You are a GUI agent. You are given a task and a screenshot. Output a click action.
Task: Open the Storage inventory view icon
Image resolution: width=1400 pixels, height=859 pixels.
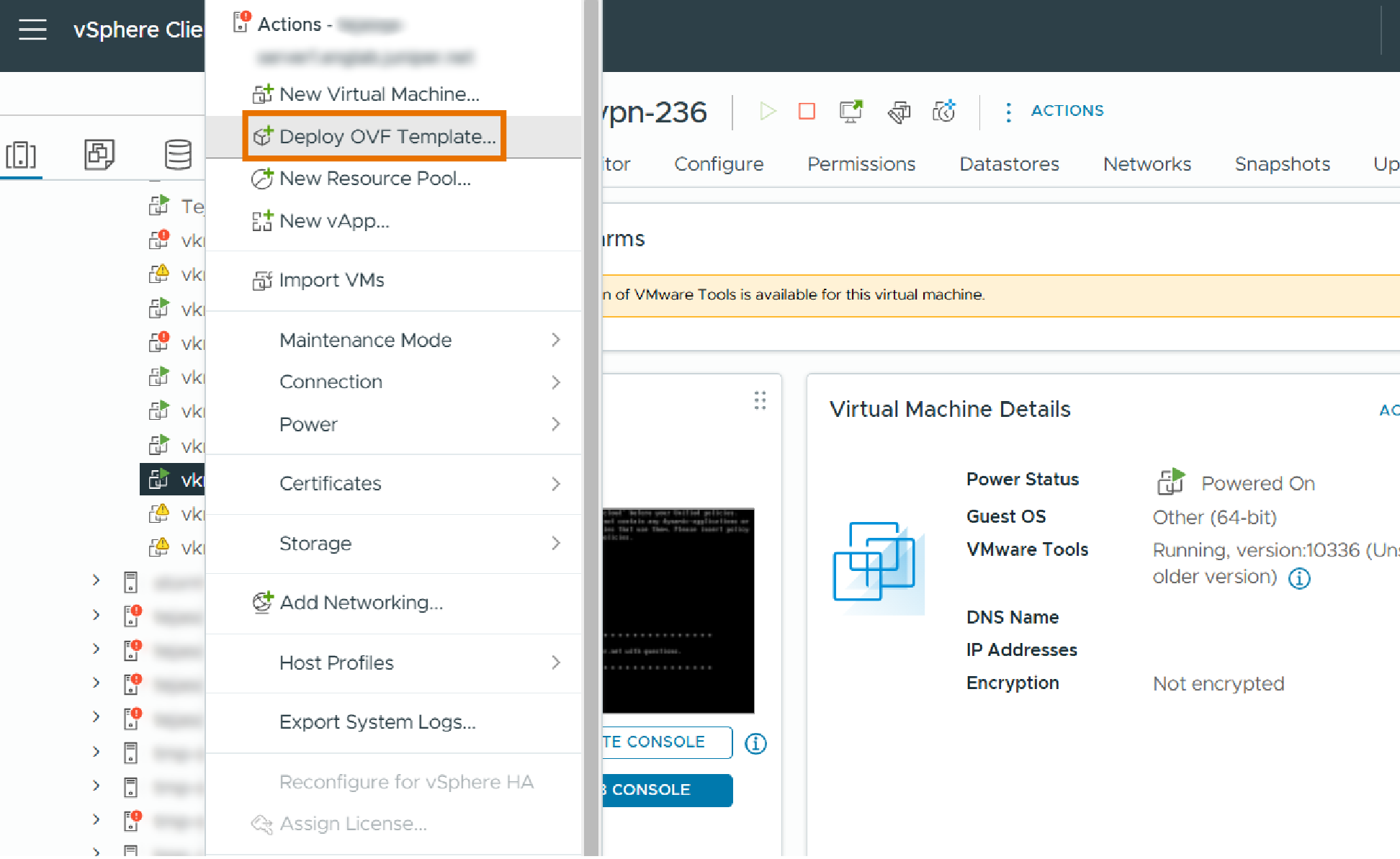pos(177,154)
